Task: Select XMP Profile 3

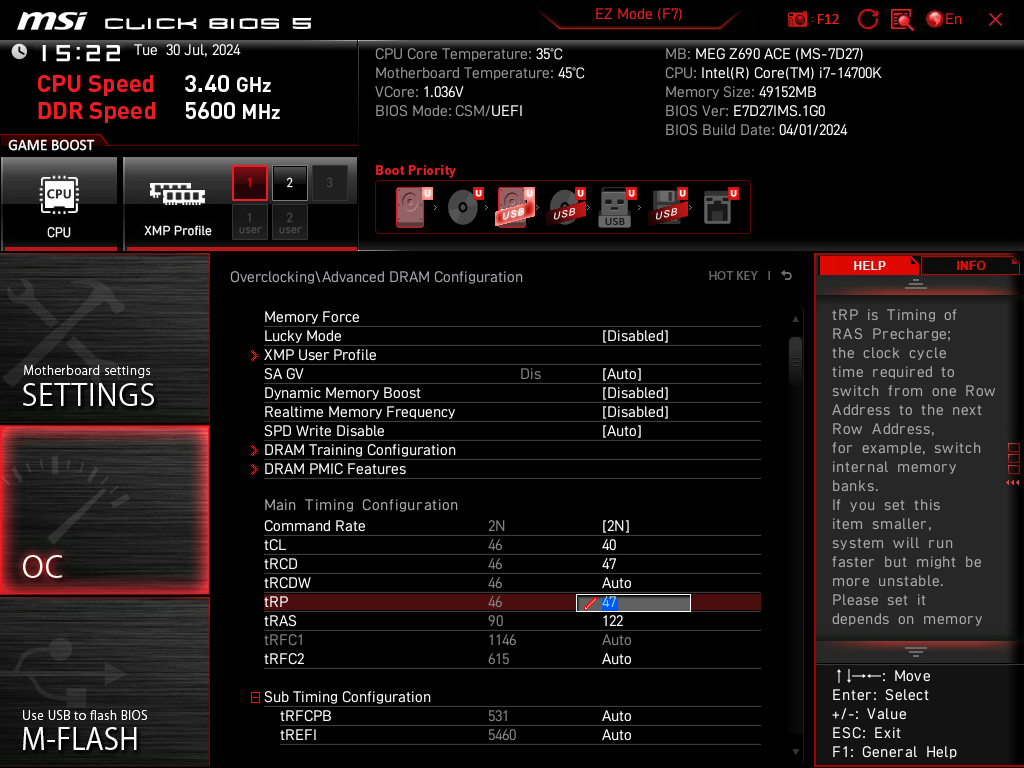Action: point(329,183)
